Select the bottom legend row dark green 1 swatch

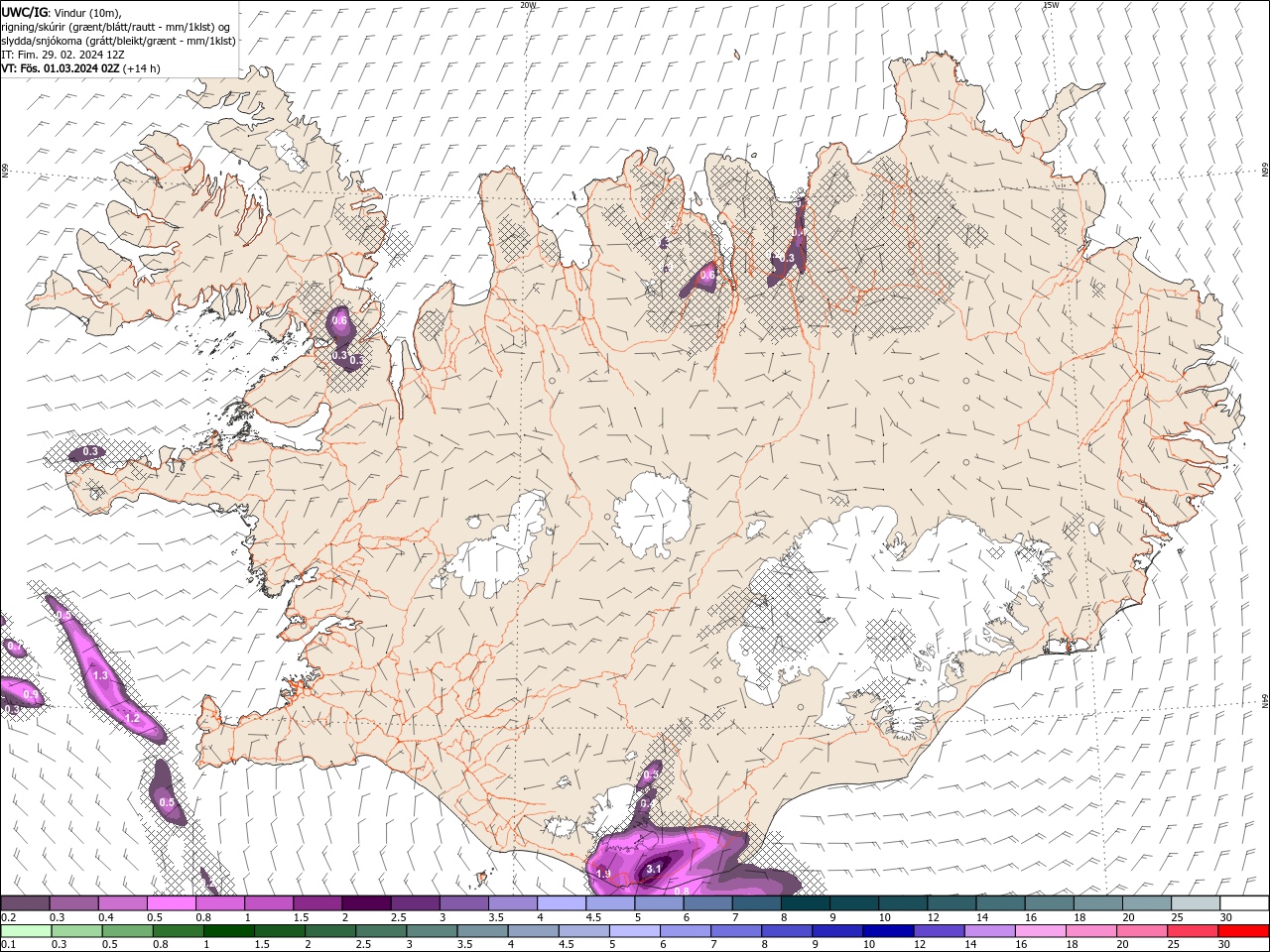click(228, 931)
